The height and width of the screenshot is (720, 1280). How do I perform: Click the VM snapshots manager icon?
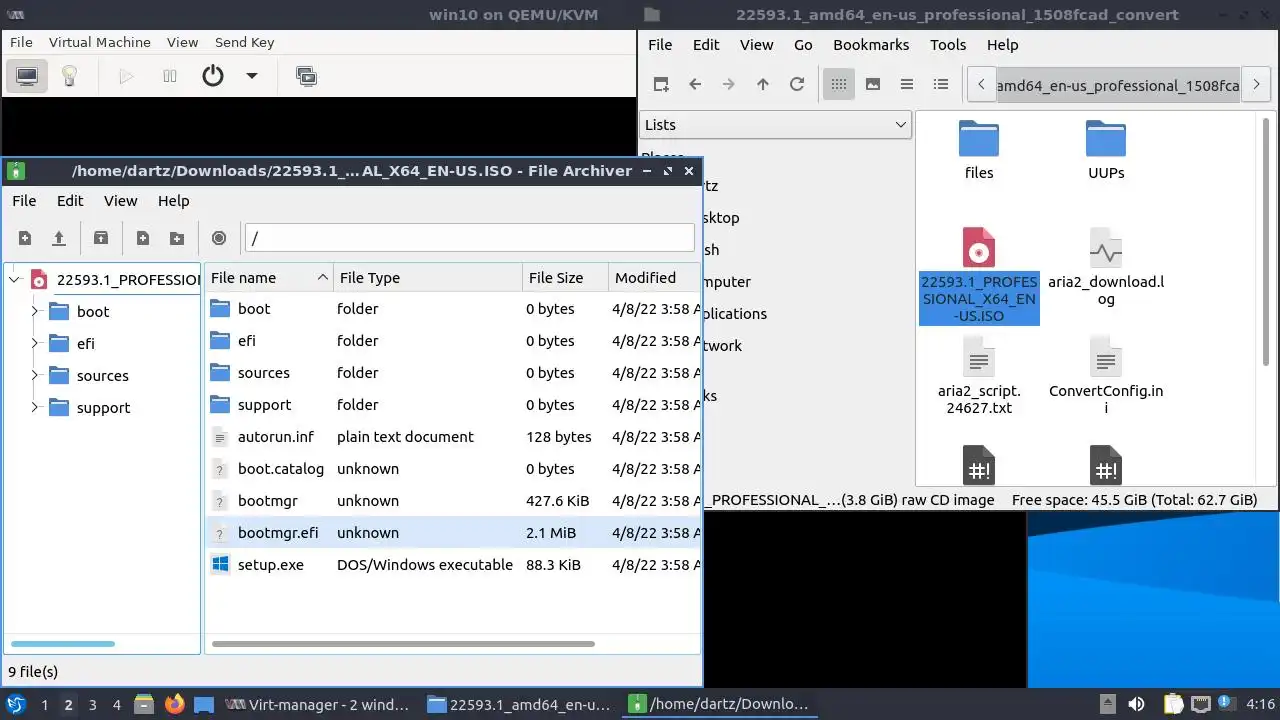307,76
